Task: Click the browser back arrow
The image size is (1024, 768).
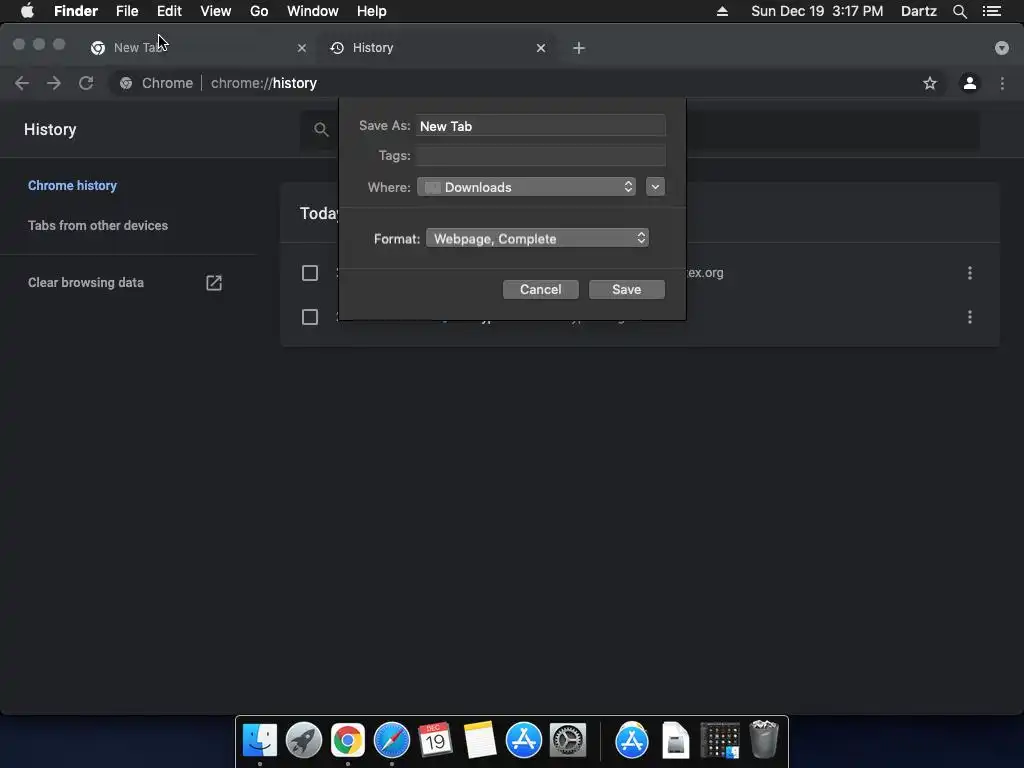Action: [x=22, y=83]
